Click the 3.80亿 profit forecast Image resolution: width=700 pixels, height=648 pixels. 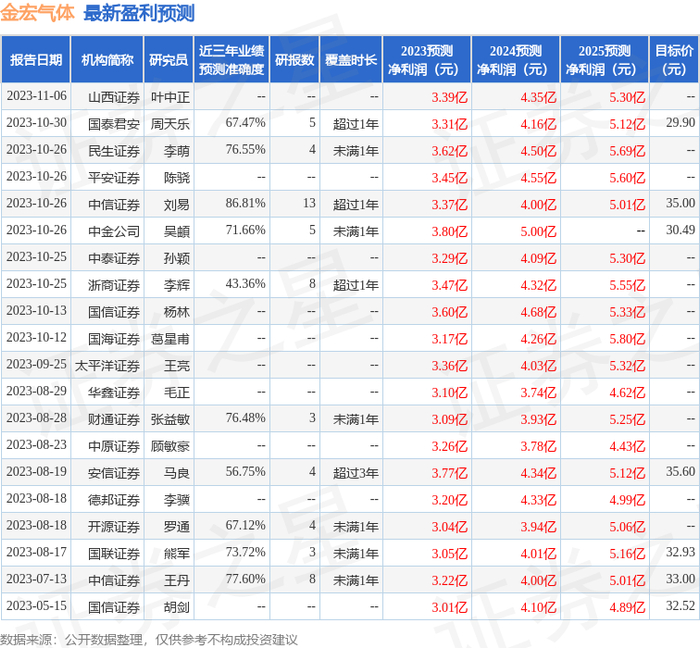tap(449, 232)
